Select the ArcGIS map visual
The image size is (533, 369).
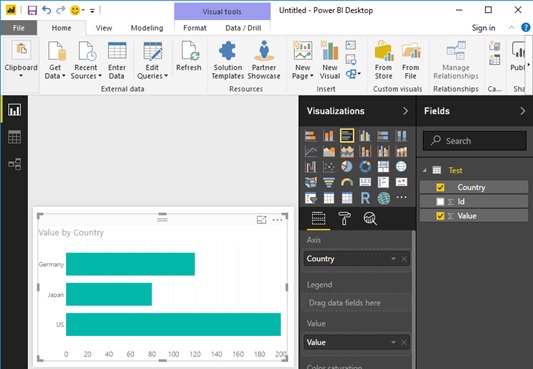(x=383, y=198)
